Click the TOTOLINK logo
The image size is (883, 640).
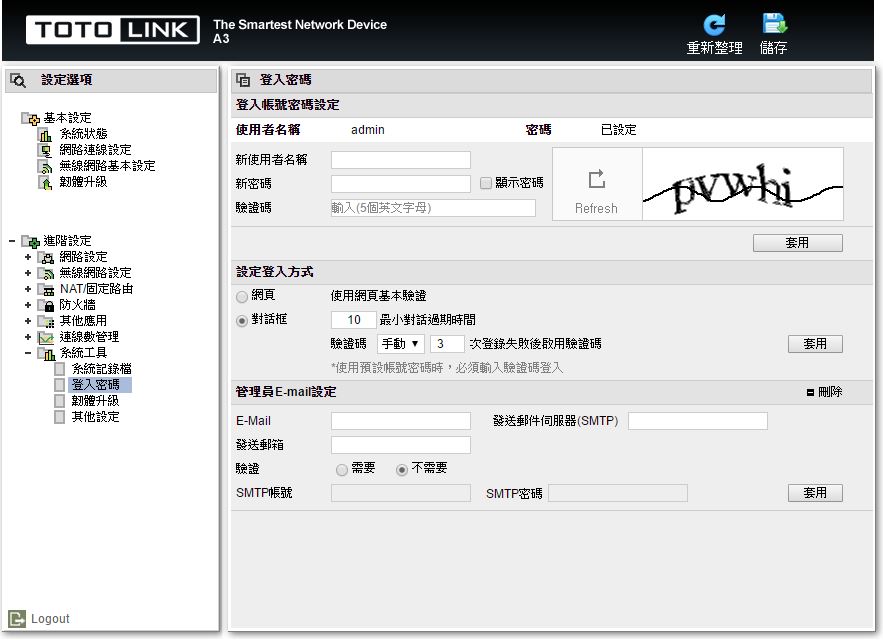(x=113, y=29)
